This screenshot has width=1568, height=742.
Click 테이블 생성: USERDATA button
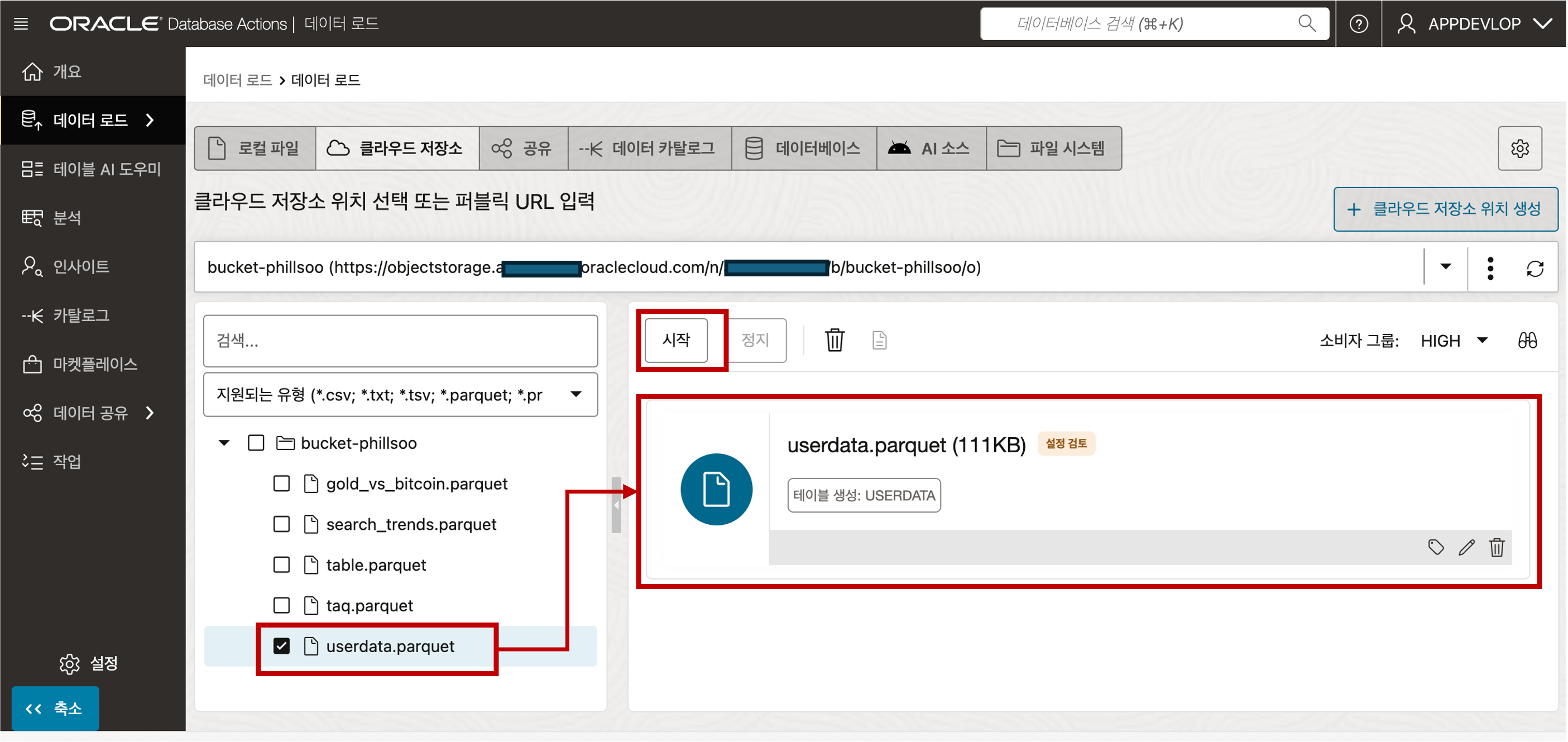click(x=864, y=495)
